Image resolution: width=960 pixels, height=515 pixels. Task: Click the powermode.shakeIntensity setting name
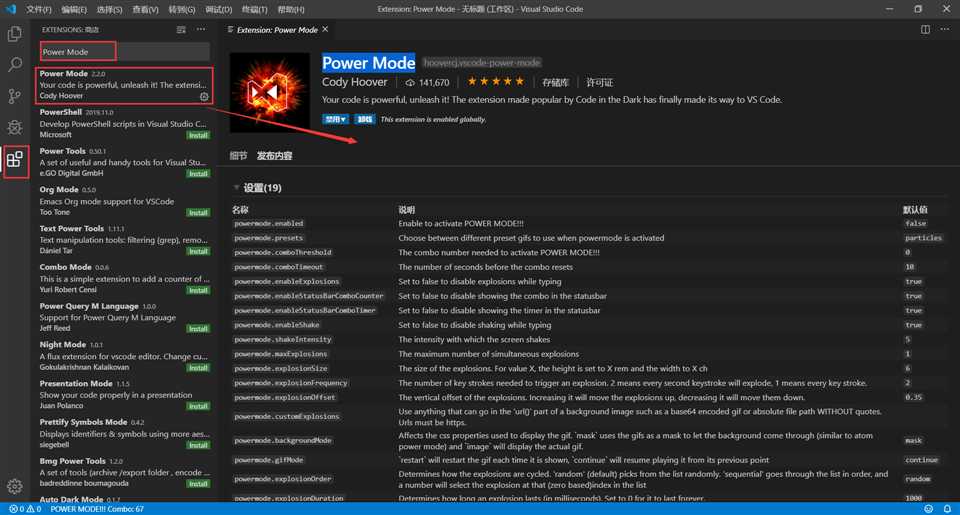coord(282,339)
